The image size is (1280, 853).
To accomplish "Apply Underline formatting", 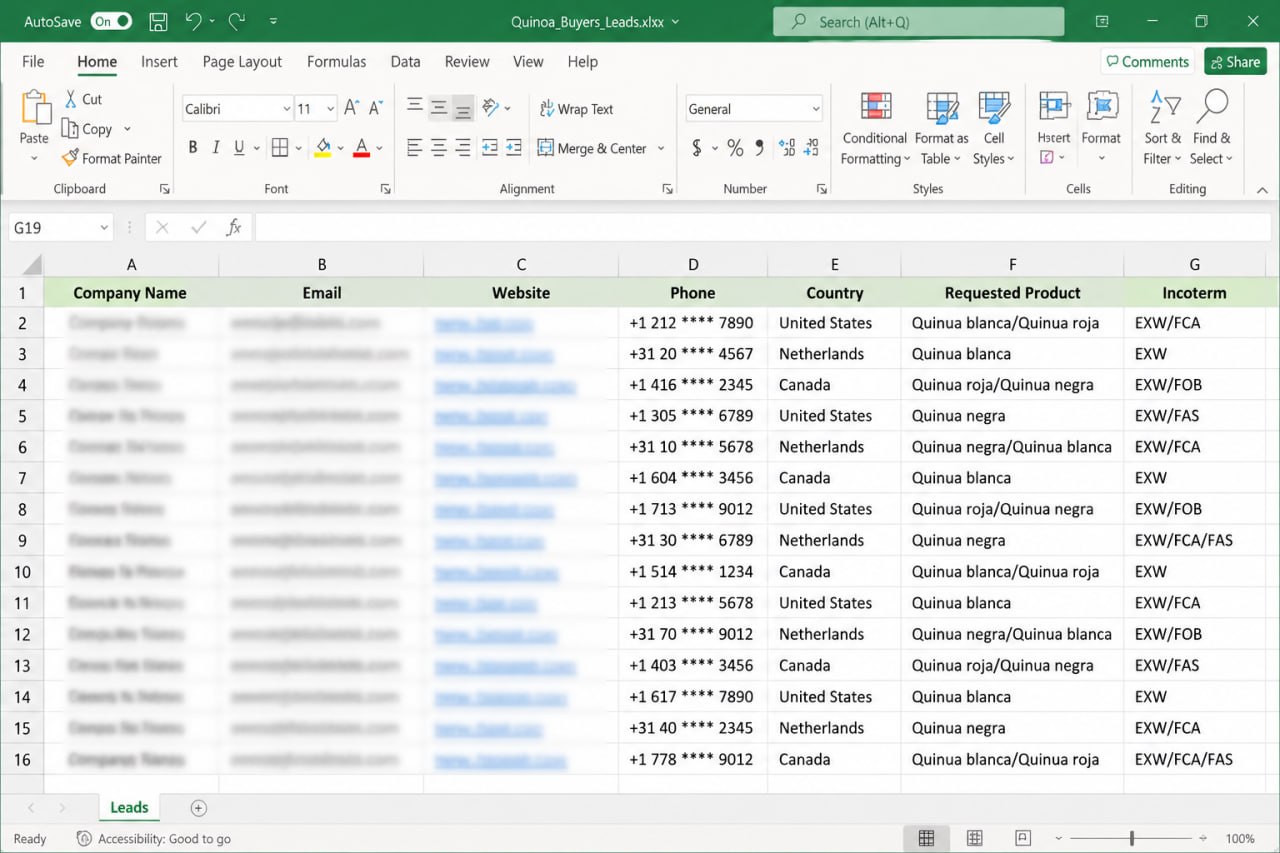I will (x=240, y=148).
